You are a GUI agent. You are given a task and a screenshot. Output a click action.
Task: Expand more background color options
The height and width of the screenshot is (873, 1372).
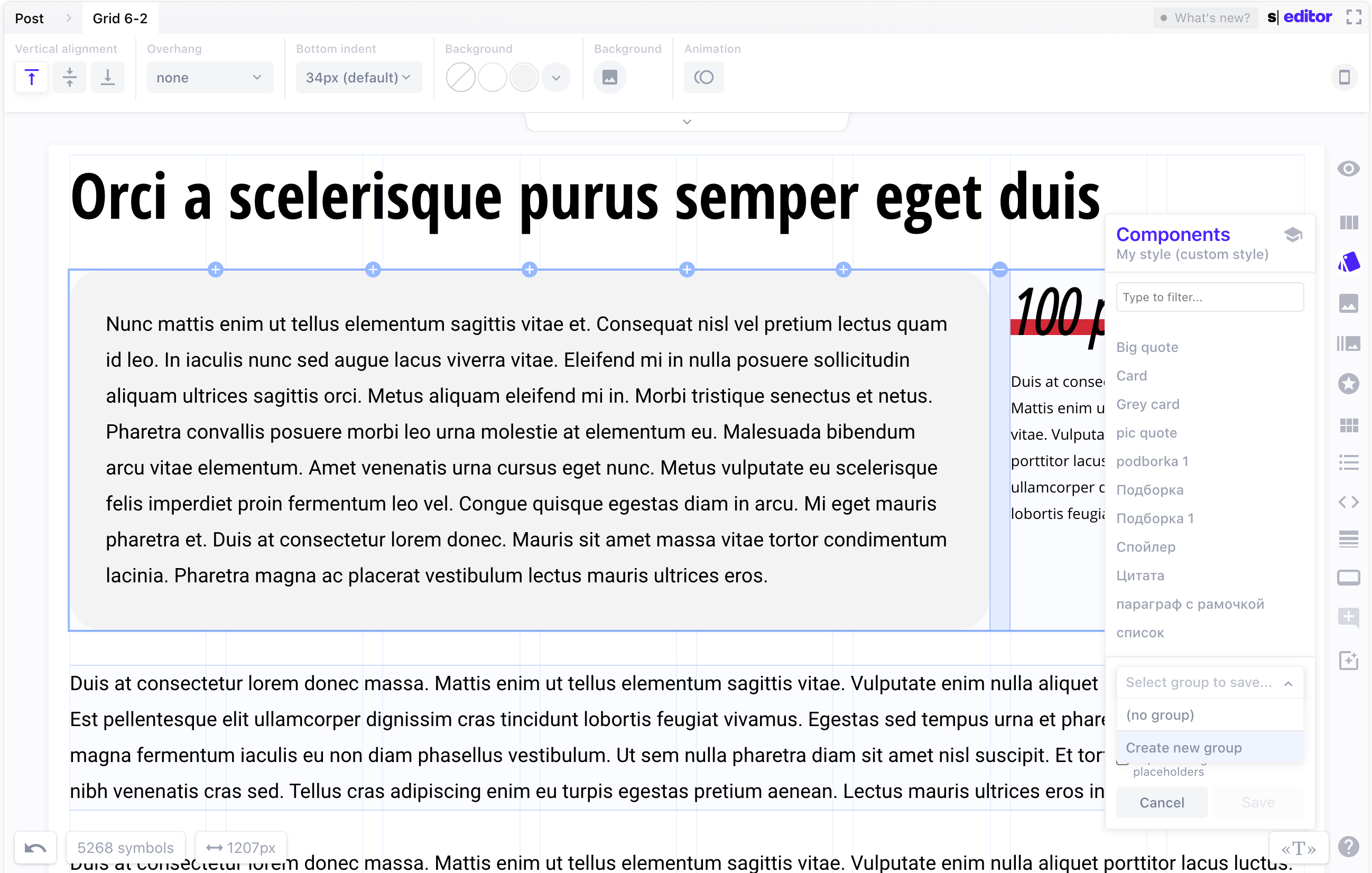pyautogui.click(x=556, y=78)
